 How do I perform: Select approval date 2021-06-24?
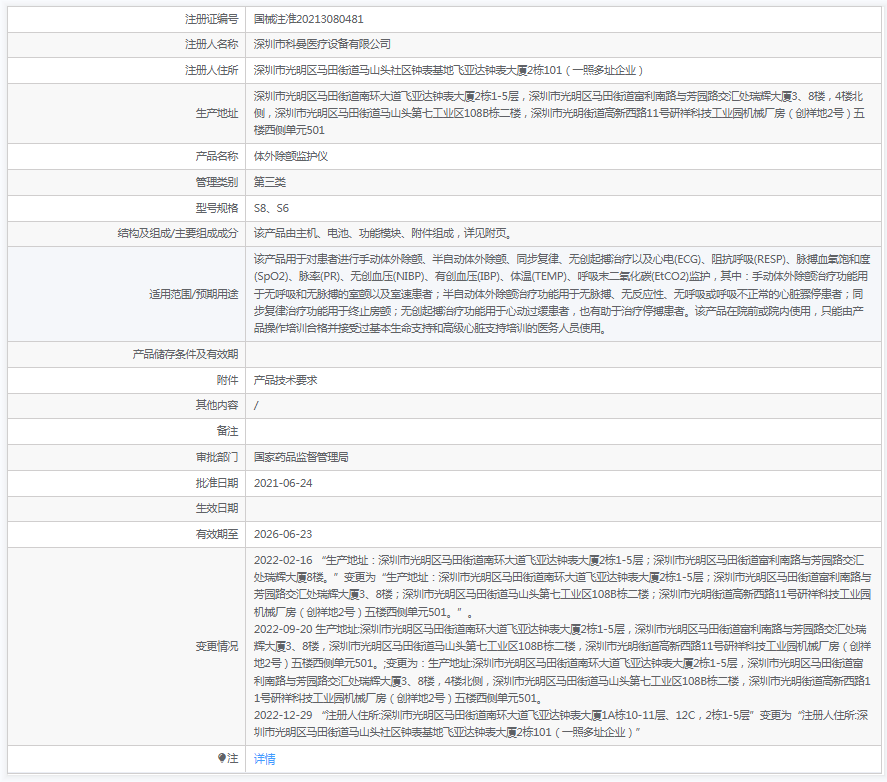(x=283, y=483)
